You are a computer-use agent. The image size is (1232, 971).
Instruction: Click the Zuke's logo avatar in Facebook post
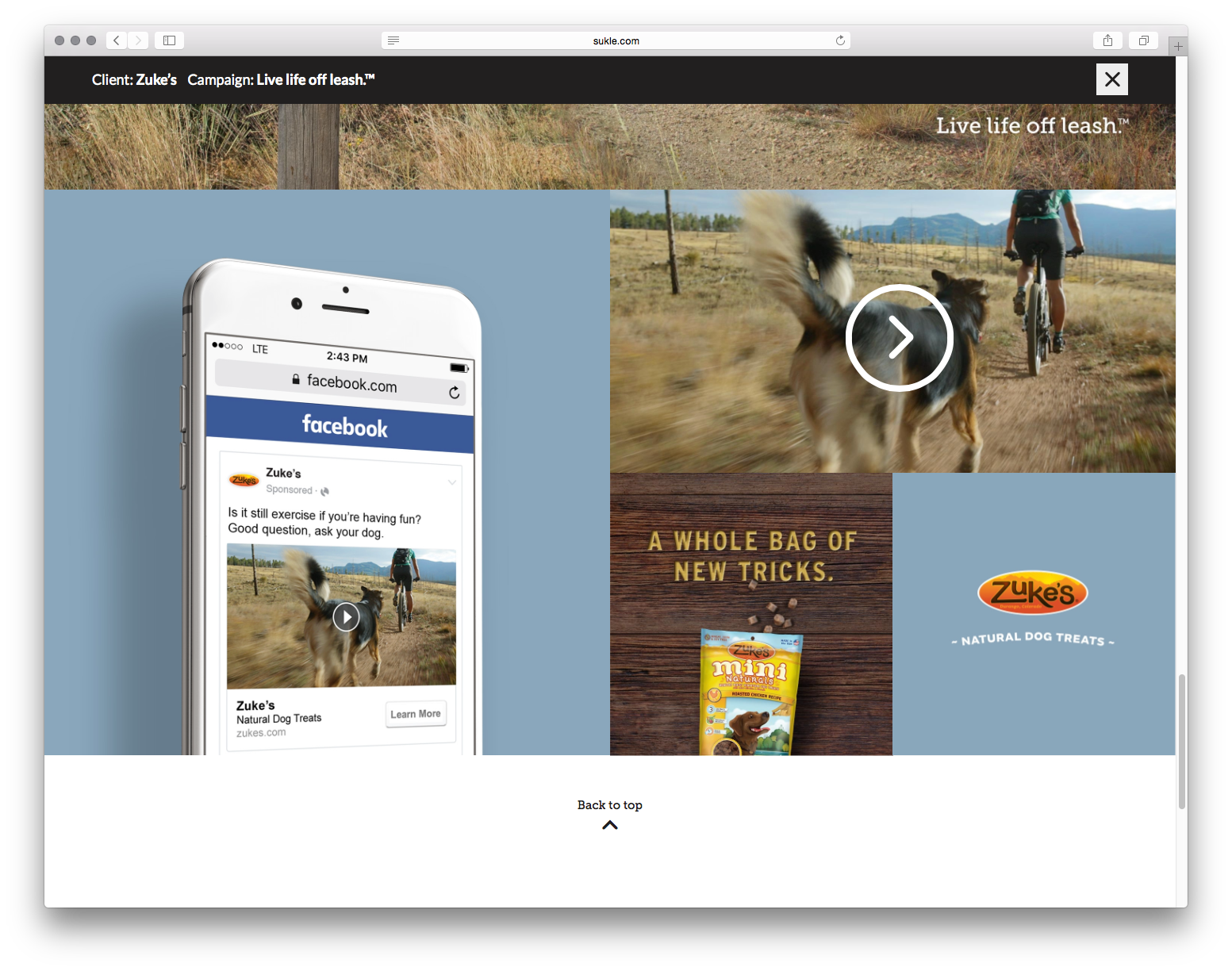pos(244,480)
